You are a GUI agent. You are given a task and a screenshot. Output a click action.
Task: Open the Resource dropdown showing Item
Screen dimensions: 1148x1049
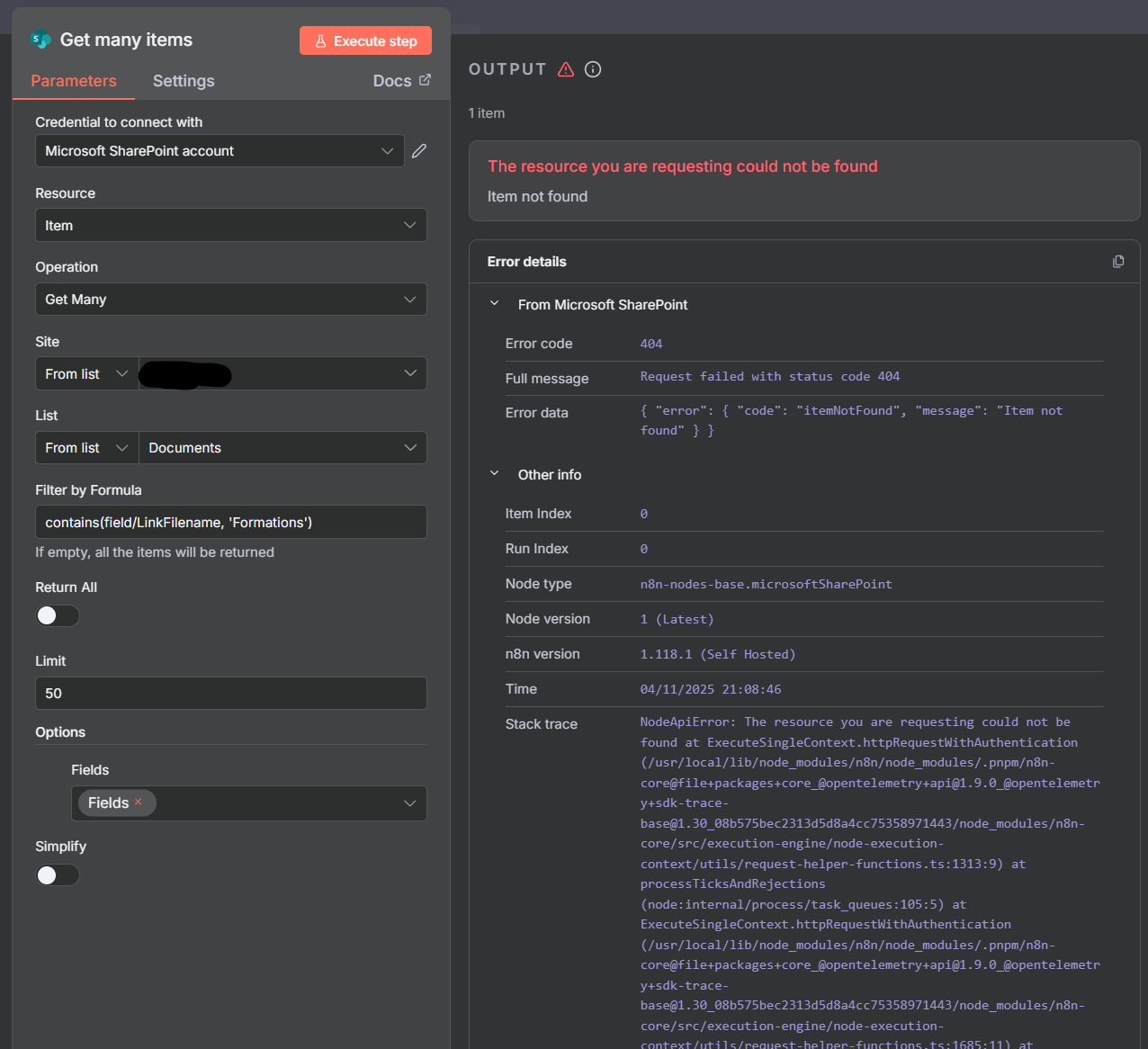click(x=230, y=226)
